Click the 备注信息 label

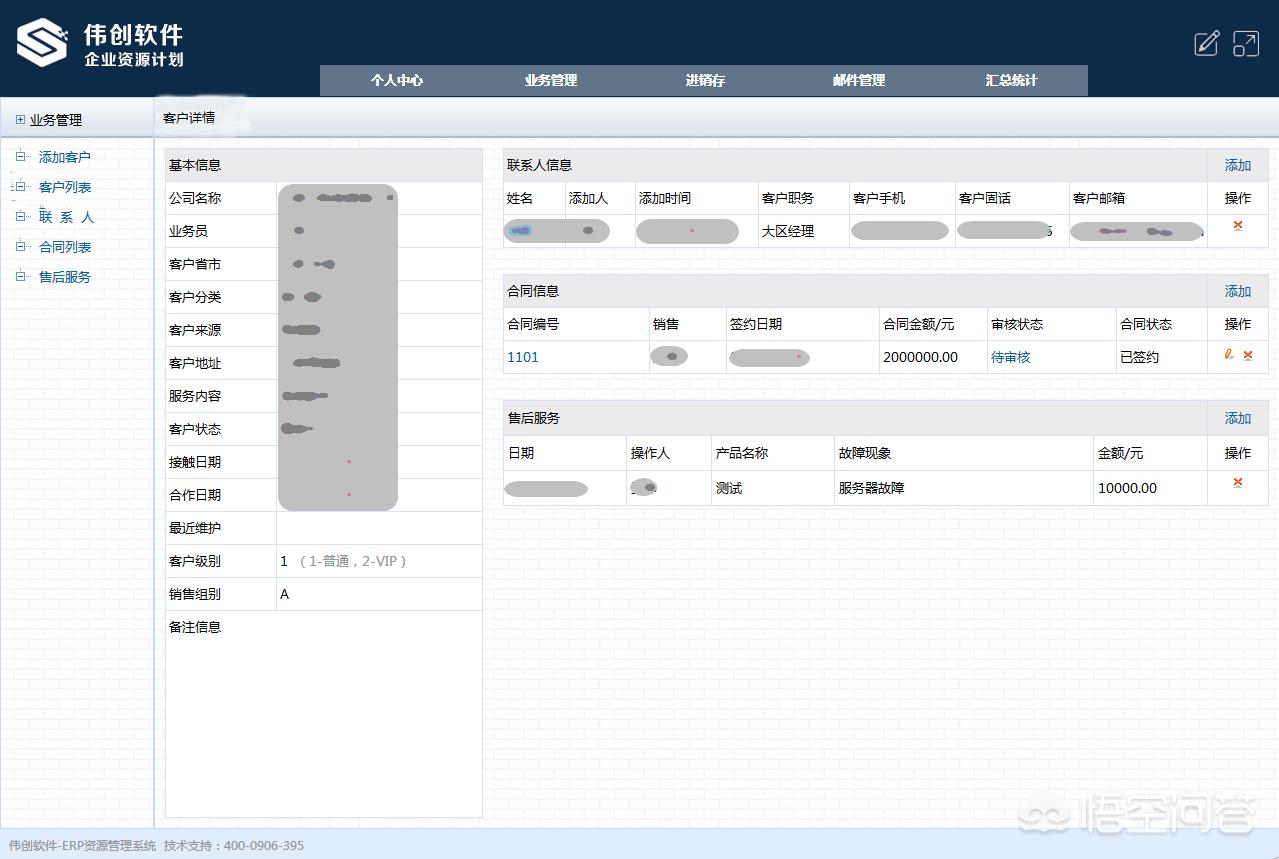pos(195,627)
